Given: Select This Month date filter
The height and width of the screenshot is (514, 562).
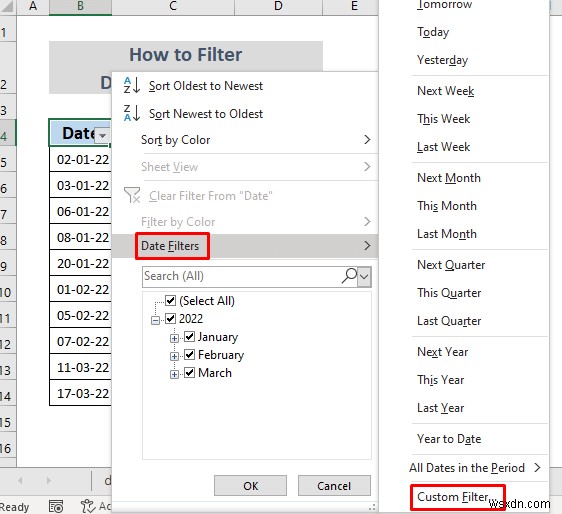Looking at the screenshot, I should 447,206.
